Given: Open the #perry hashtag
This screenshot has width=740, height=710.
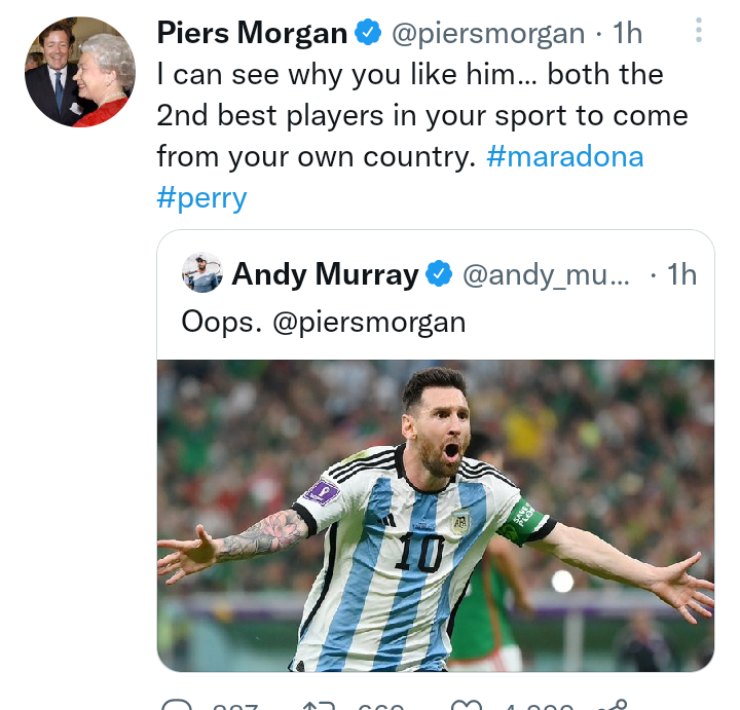Looking at the screenshot, I should (x=201, y=197).
